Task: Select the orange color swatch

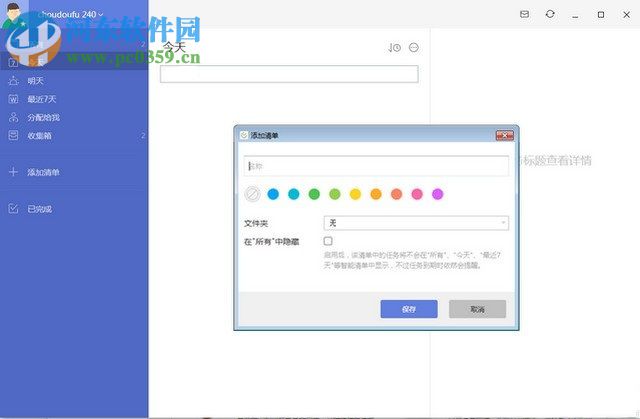Action: click(376, 194)
